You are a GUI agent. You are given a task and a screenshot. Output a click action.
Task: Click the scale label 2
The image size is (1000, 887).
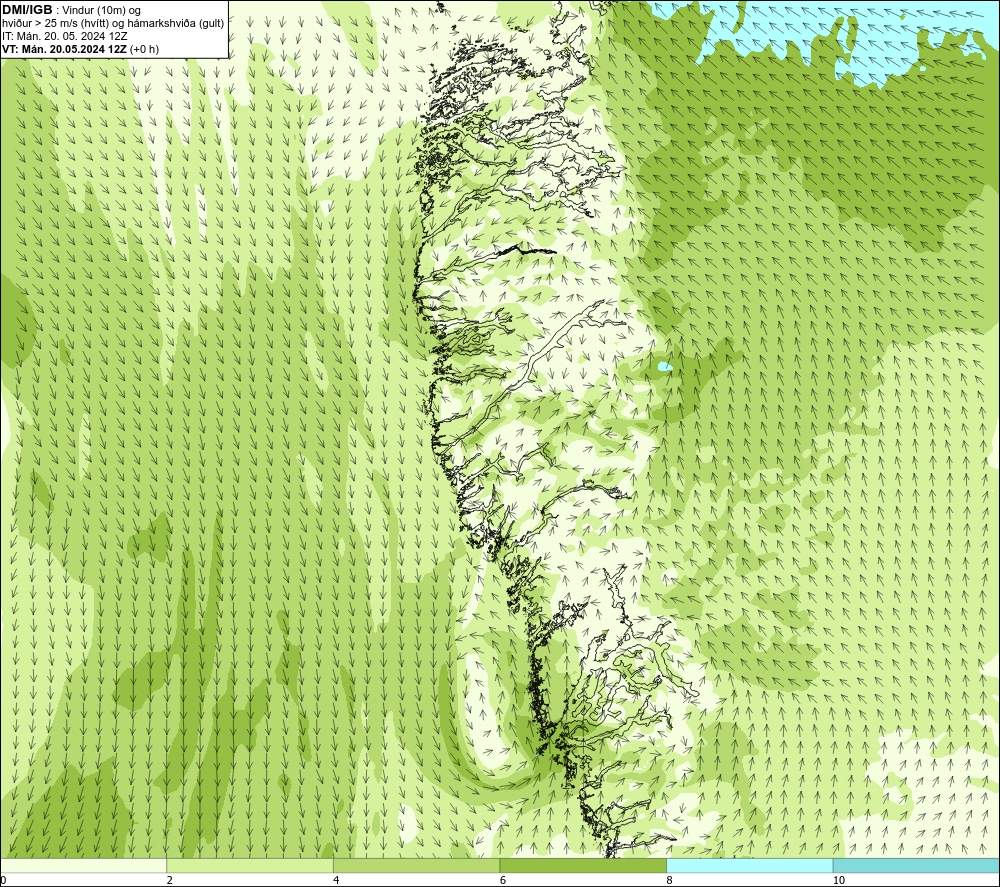point(170,880)
